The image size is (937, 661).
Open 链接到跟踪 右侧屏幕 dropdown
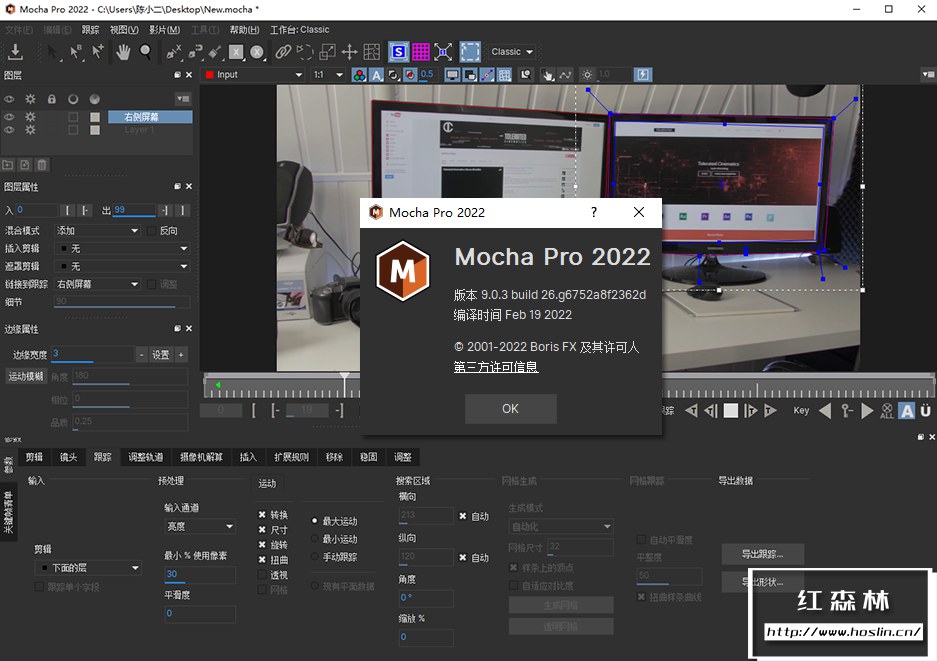pos(97,284)
